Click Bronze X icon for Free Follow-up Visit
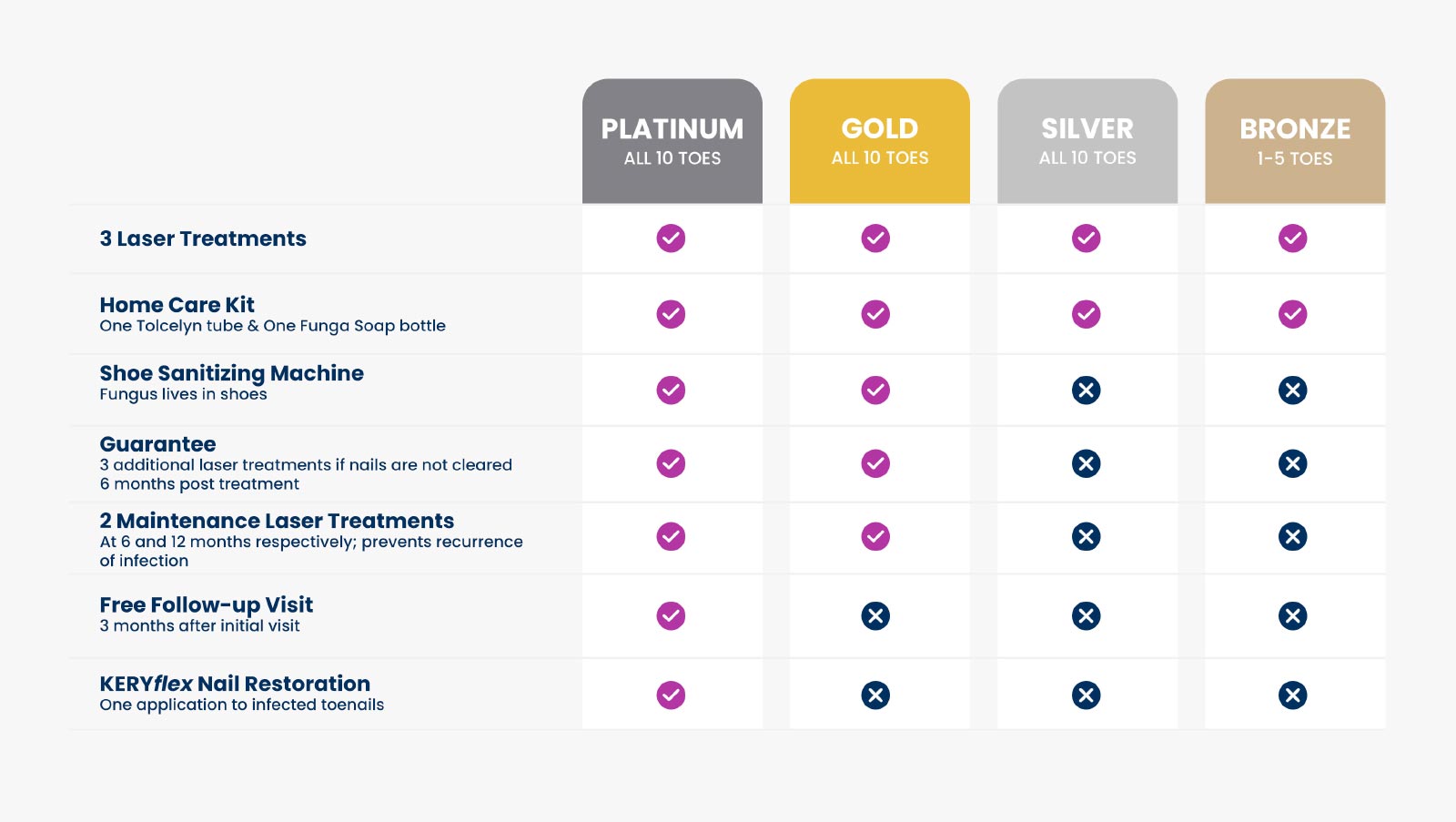Image resolution: width=1456 pixels, height=822 pixels. 1292,616
